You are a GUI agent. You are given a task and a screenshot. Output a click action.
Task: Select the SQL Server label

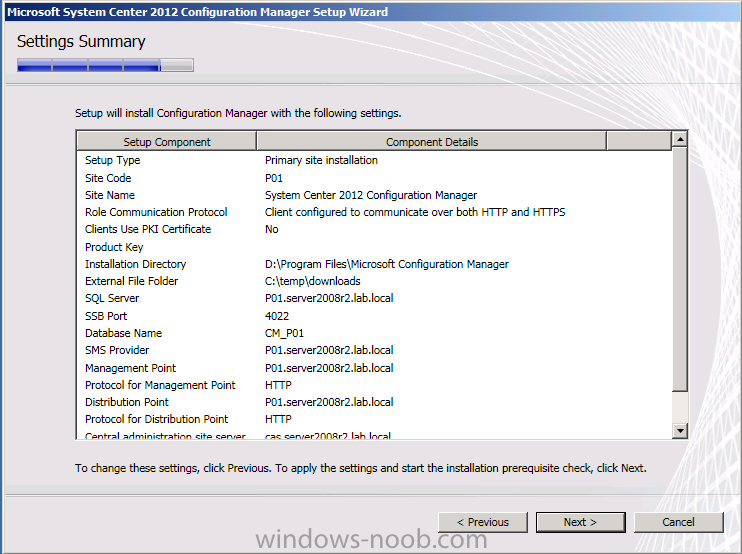click(112, 299)
